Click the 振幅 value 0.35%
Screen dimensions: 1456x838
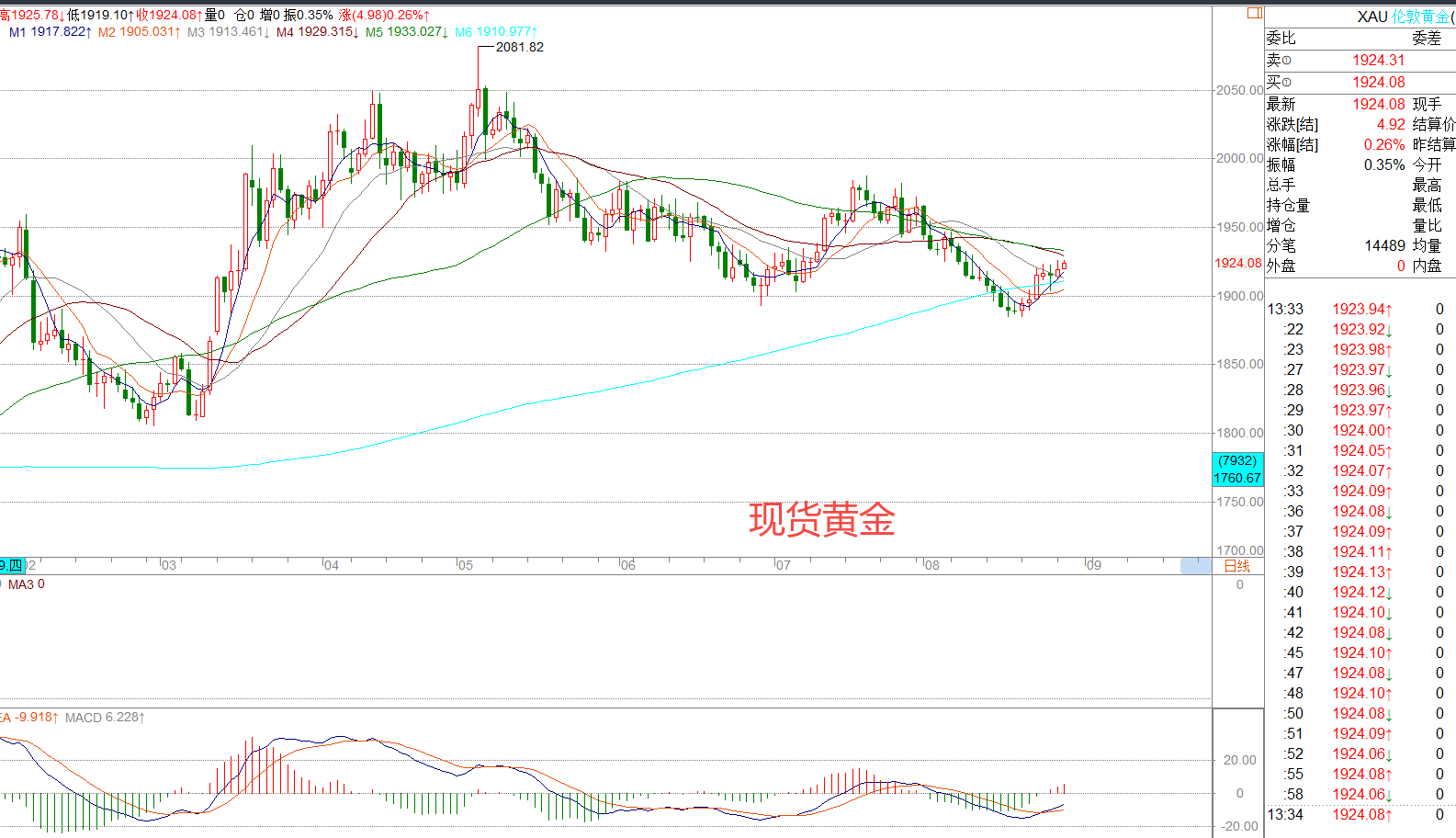coord(1384,164)
